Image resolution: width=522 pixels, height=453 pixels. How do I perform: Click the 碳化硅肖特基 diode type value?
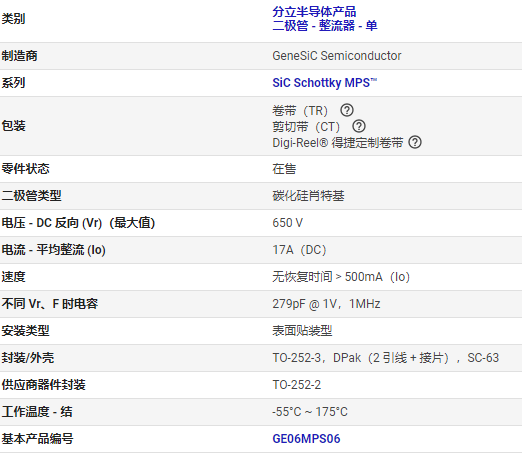308,196
